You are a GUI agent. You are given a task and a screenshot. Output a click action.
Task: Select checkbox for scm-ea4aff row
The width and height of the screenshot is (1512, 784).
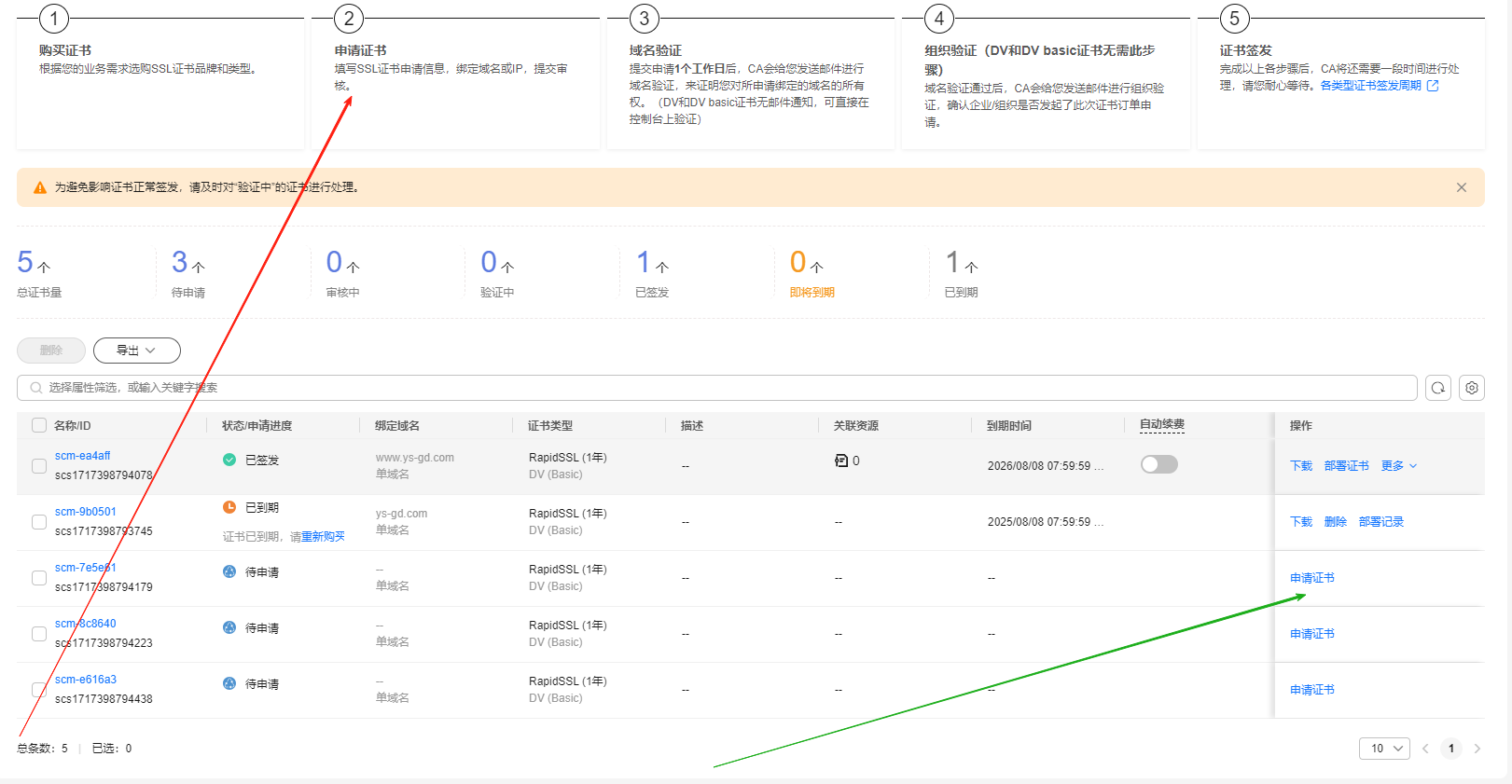click(x=39, y=466)
